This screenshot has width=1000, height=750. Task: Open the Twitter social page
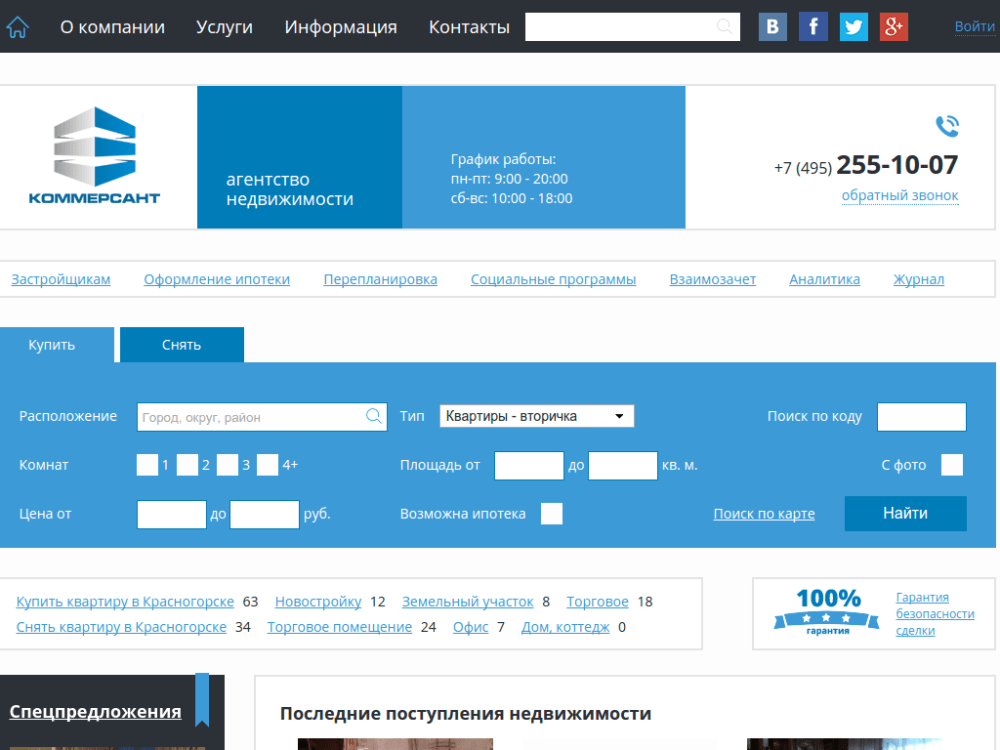pyautogui.click(x=853, y=27)
